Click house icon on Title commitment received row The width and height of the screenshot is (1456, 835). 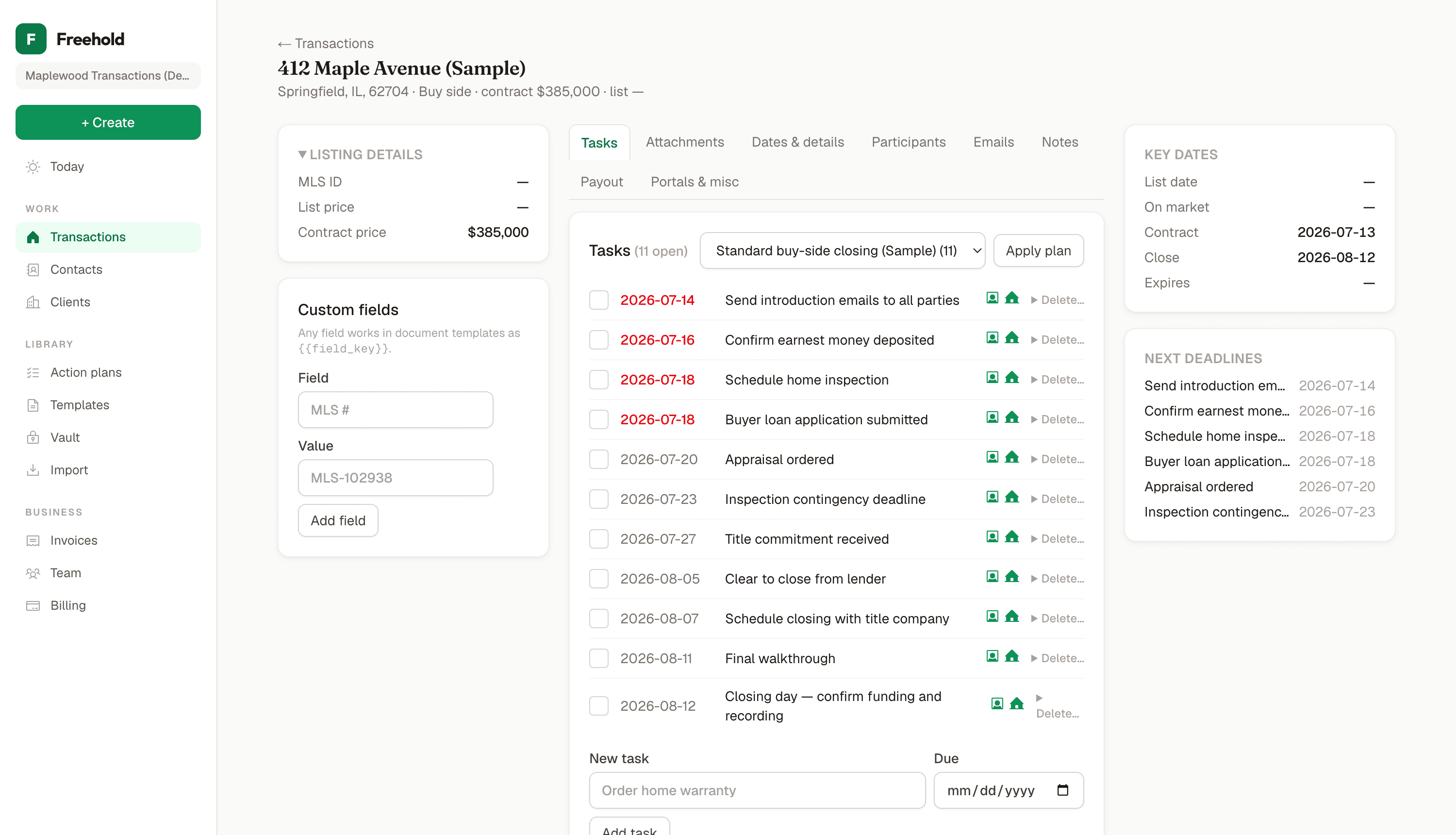coord(1012,537)
